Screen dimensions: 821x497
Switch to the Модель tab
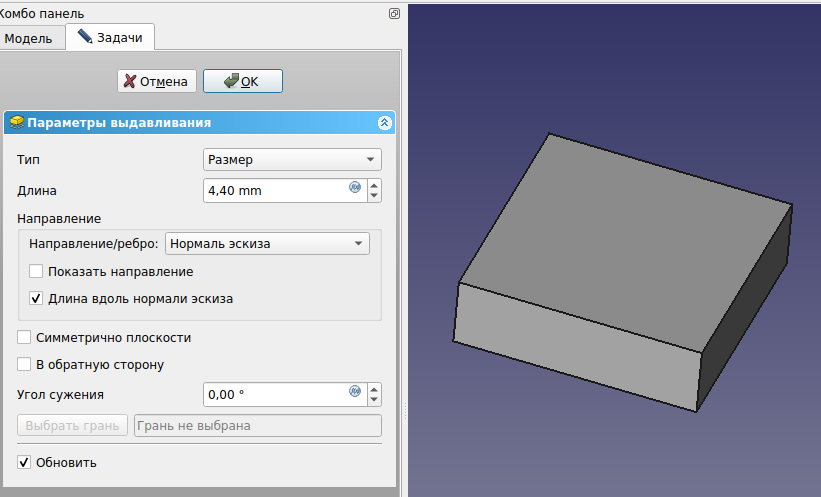point(28,38)
